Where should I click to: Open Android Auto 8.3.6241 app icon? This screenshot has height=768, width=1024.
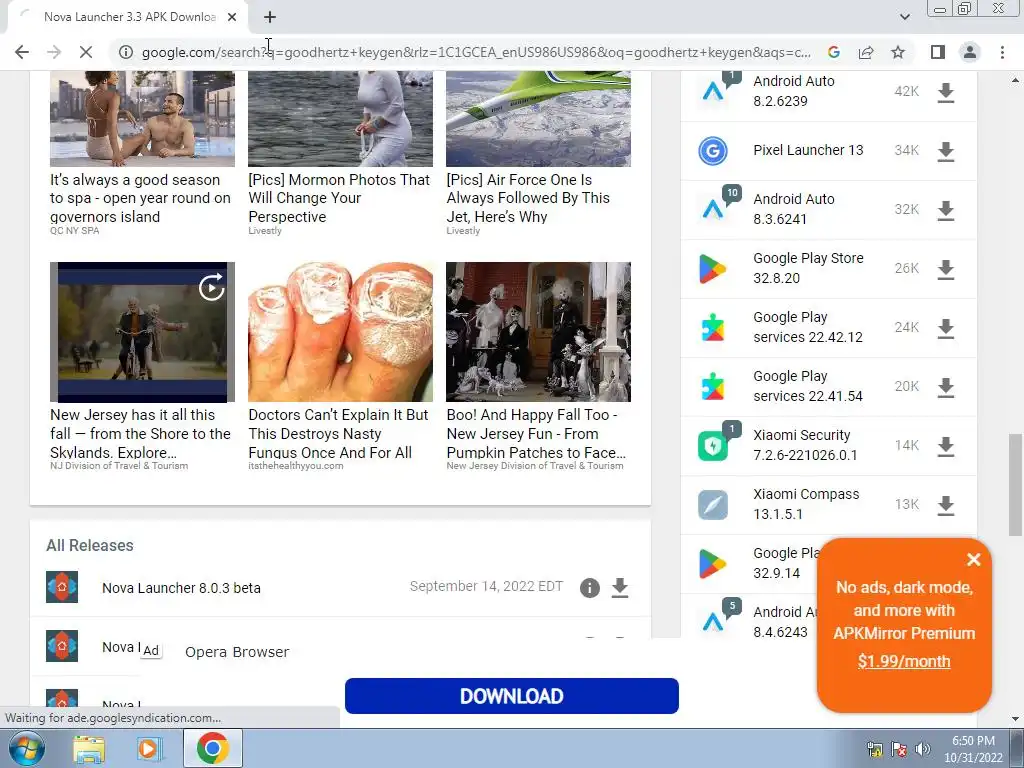pos(712,210)
